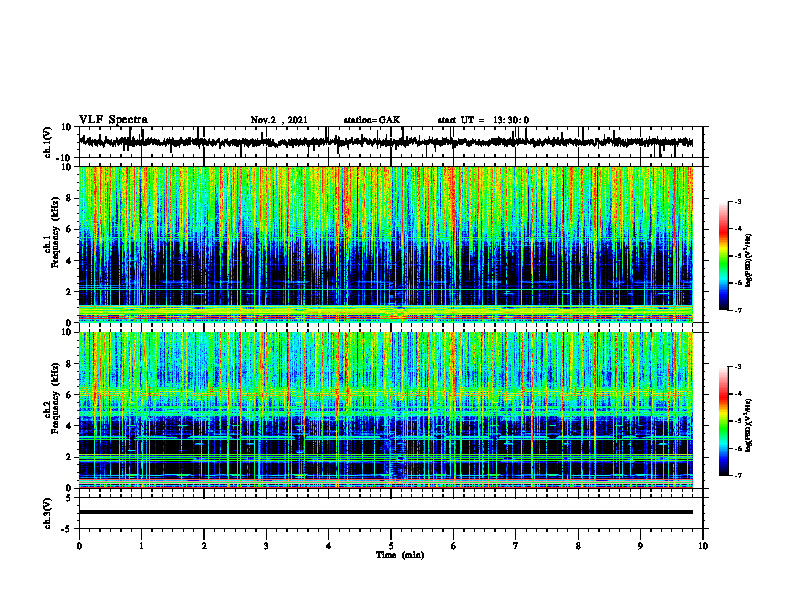Click the 'ch.3(V)' axis label
Screen dimensions: 792x612
pos(48,513)
